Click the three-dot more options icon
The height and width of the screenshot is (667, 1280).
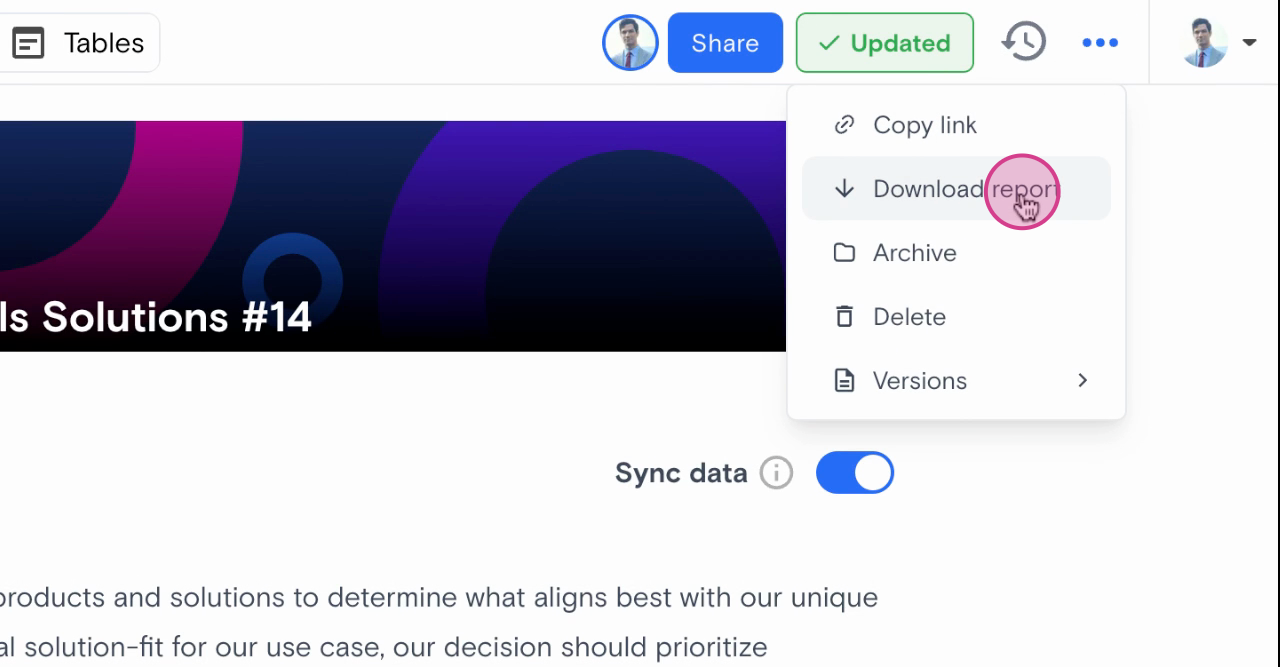[x=1100, y=43]
